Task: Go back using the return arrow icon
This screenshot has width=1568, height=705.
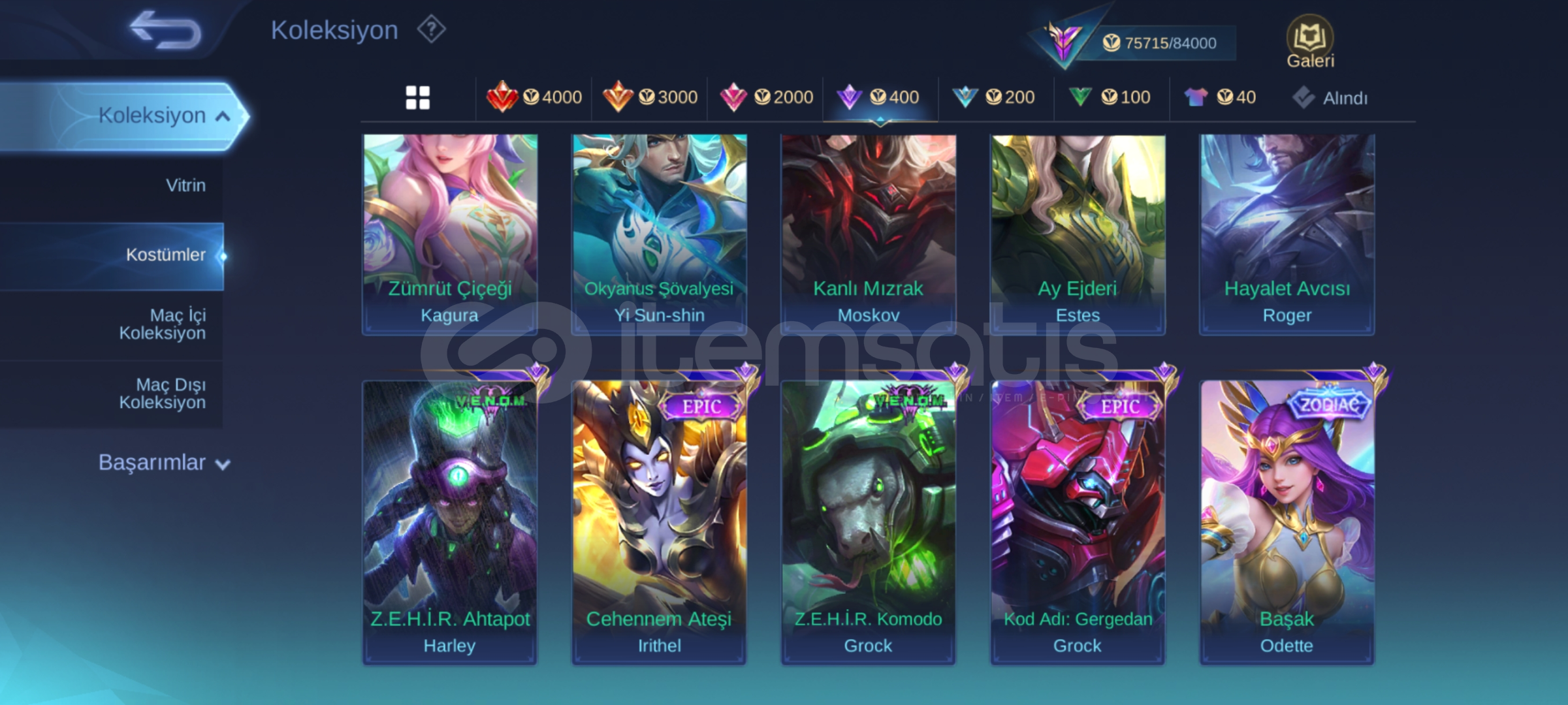Action: pyautogui.click(x=165, y=30)
